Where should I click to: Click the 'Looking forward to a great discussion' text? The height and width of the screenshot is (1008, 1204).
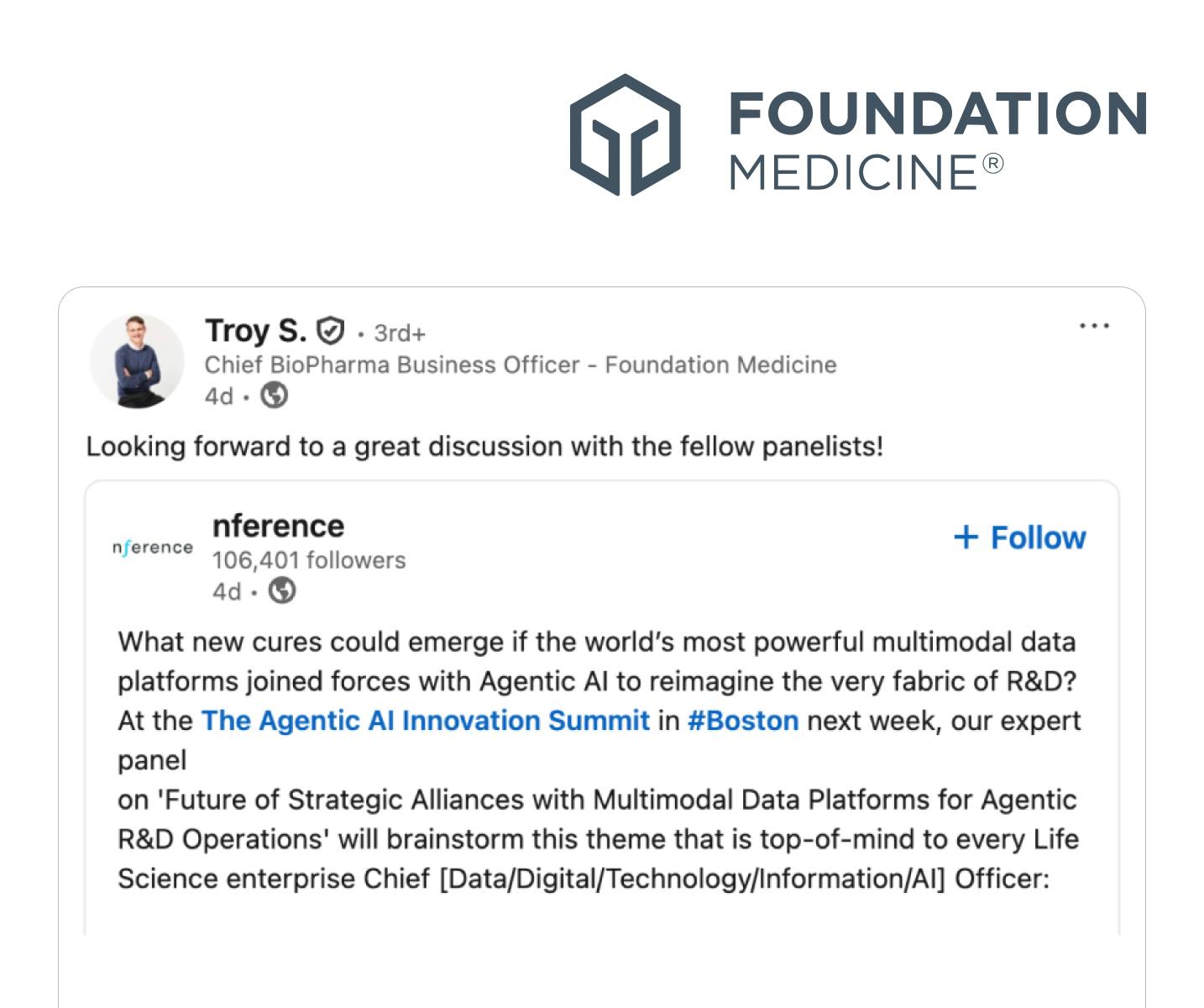pos(484,446)
